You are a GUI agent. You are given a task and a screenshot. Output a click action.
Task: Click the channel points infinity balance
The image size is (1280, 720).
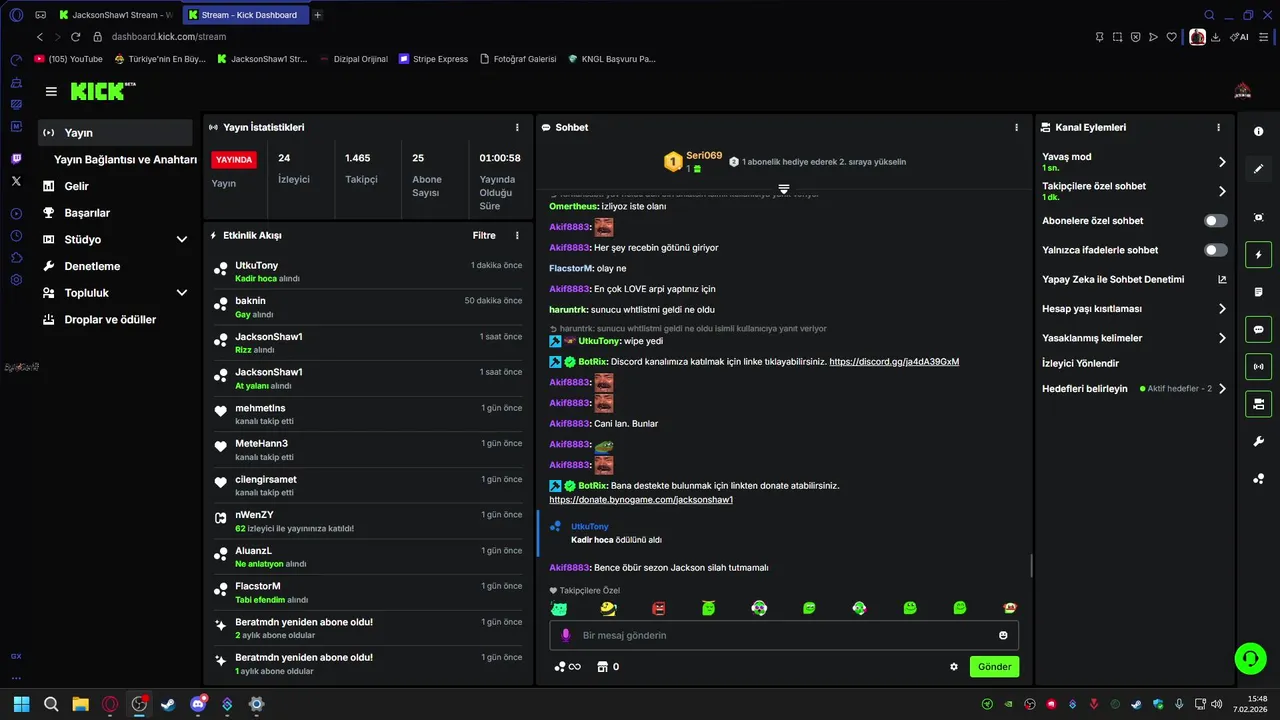tap(567, 667)
